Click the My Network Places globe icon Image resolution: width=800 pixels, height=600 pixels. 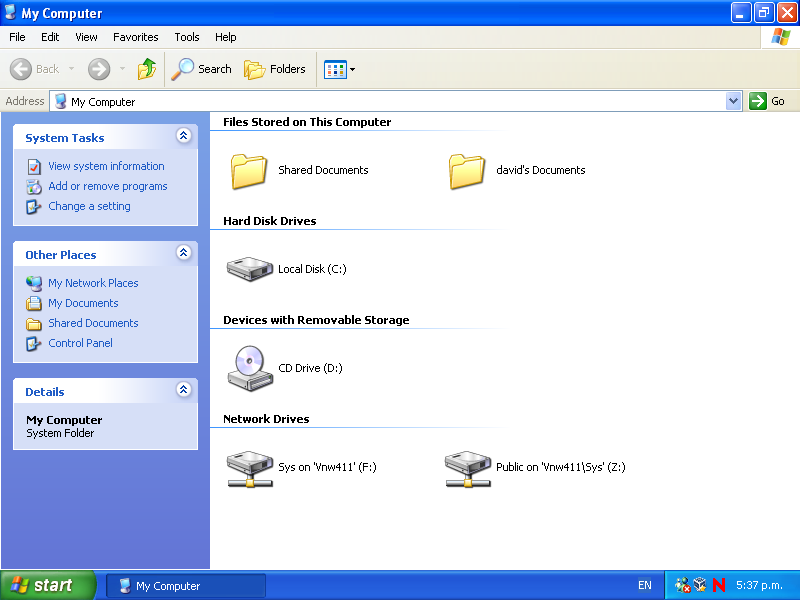point(34,283)
